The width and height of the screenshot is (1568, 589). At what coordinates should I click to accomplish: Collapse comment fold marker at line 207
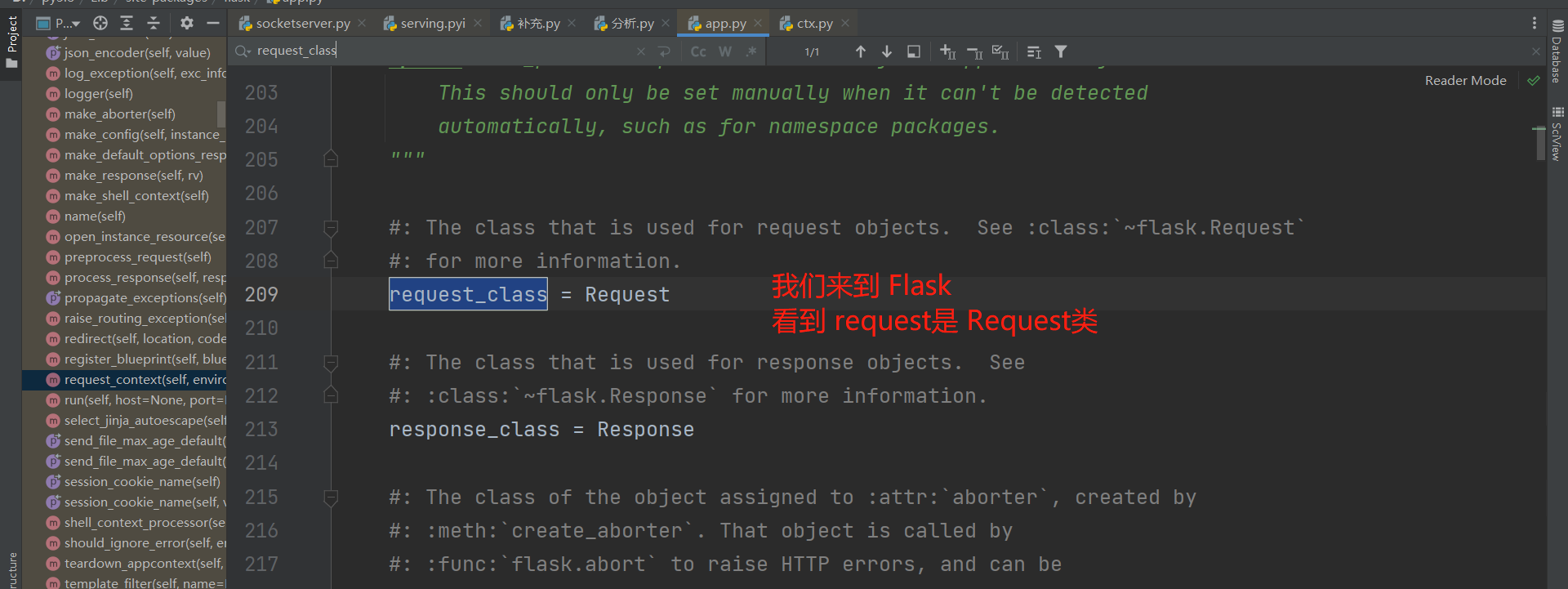[x=331, y=227]
